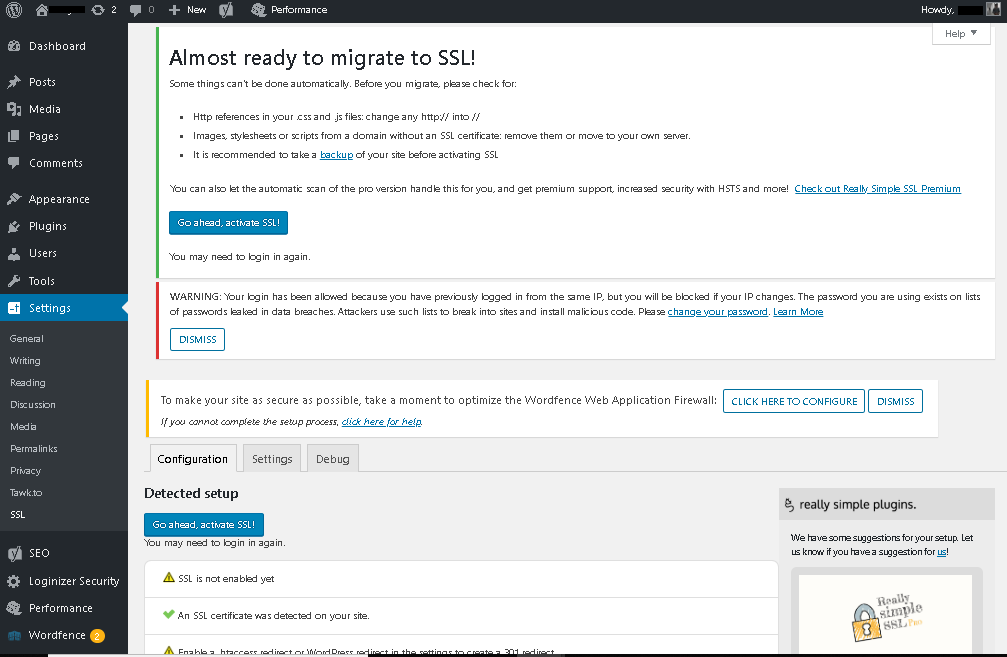Image resolution: width=1007 pixels, height=657 pixels.
Task: Click Performance icon in sidebar
Action: tap(14, 608)
